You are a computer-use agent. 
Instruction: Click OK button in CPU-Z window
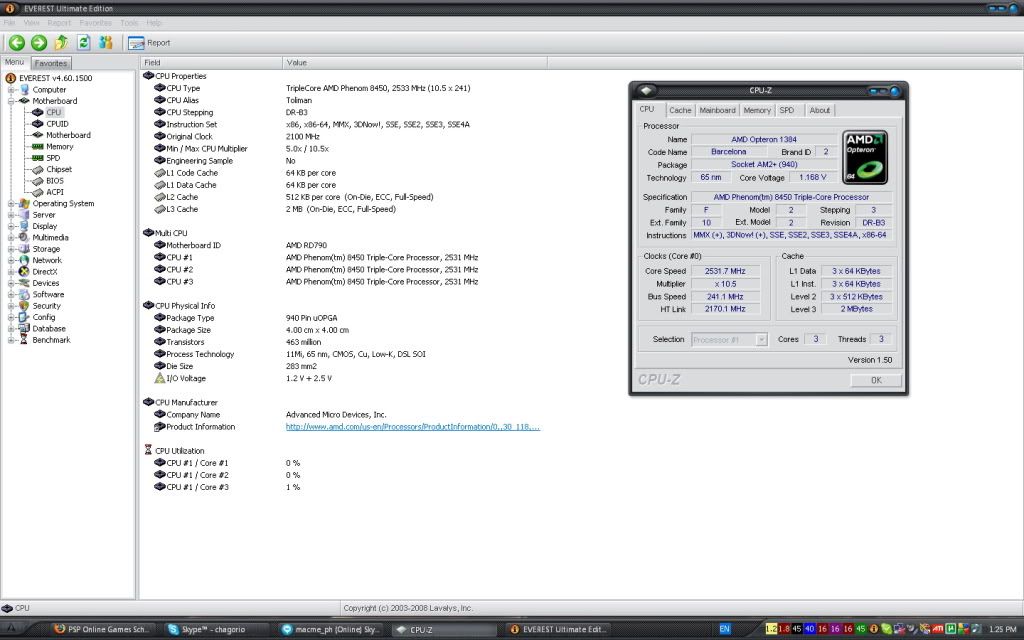pyautogui.click(x=876, y=380)
